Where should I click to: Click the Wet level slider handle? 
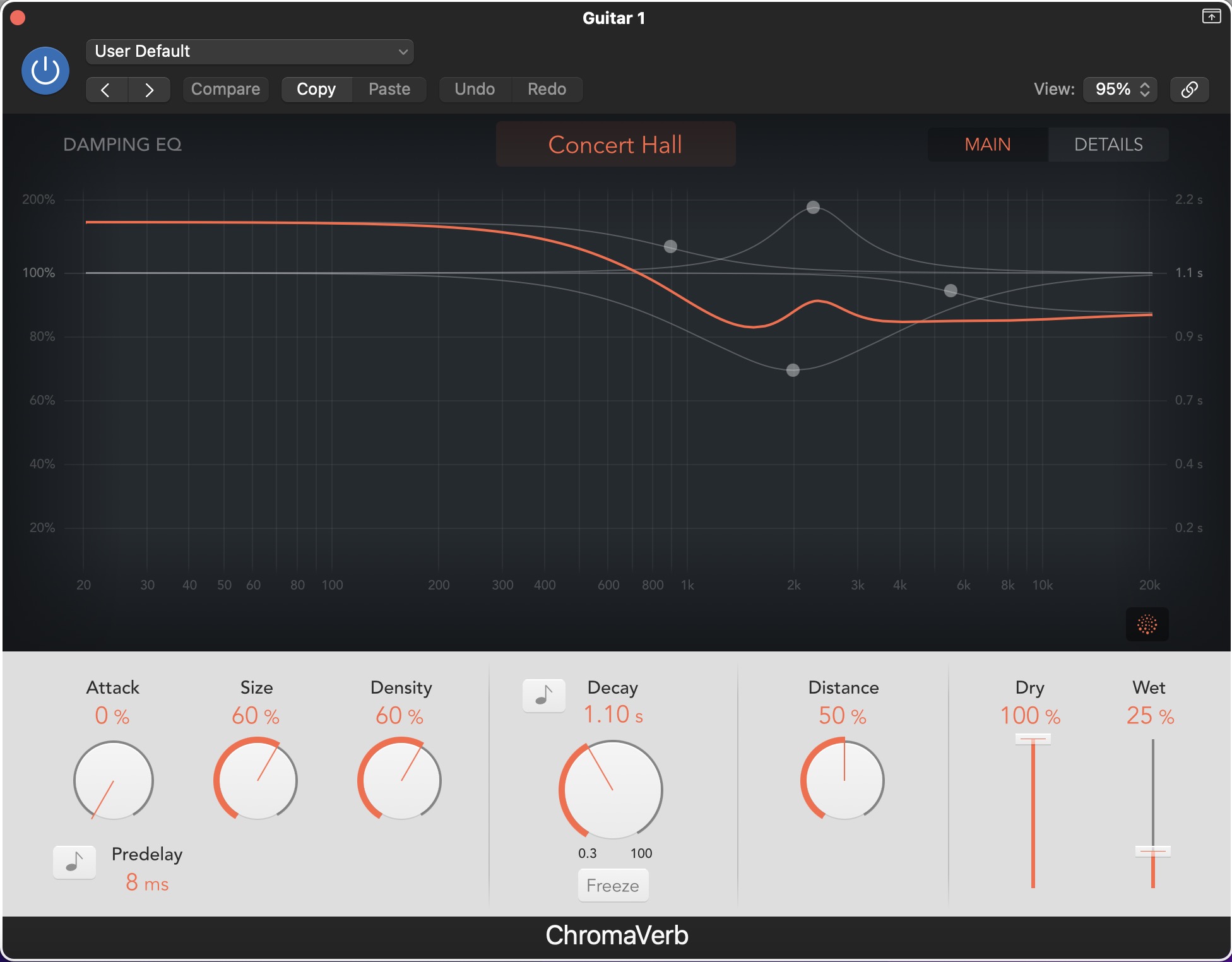tap(1152, 851)
